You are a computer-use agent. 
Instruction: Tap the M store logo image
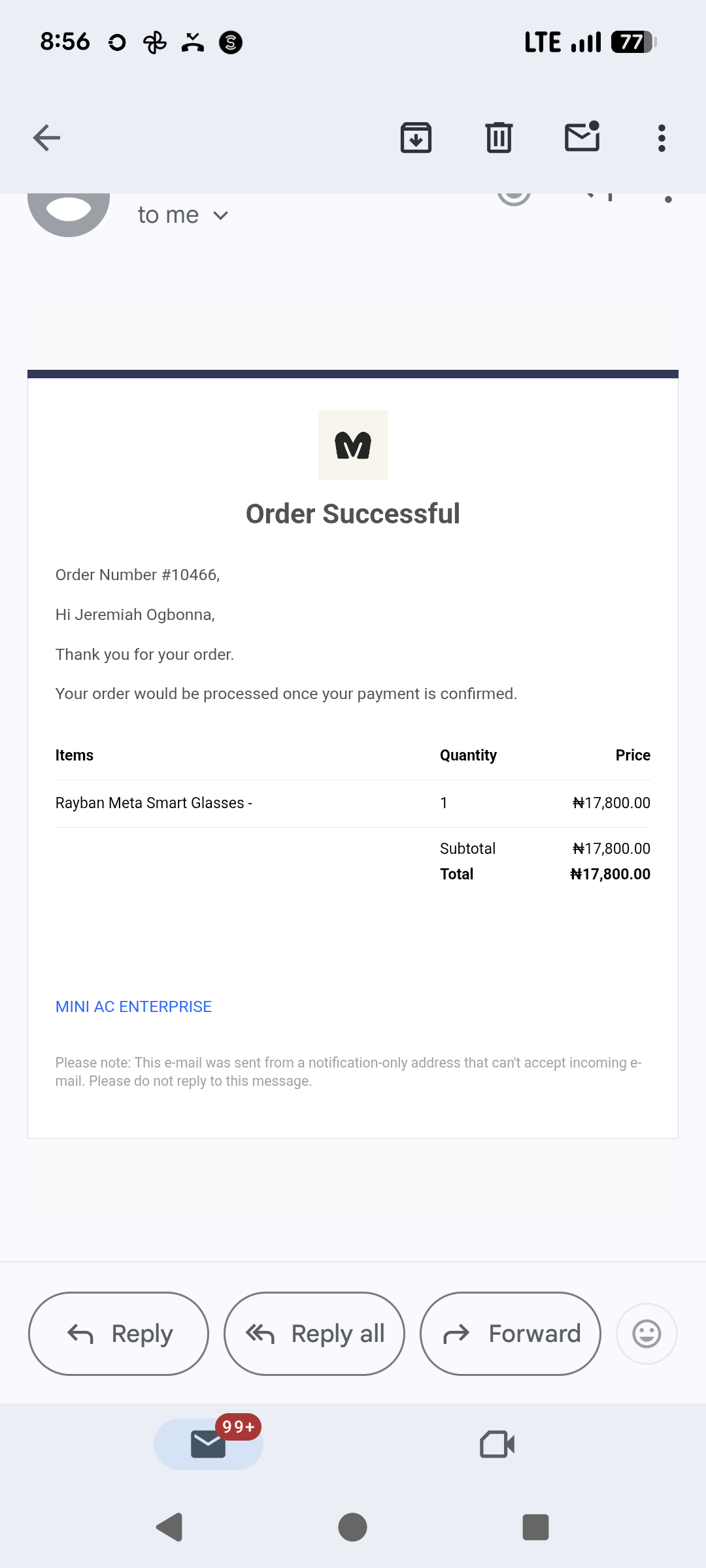pyautogui.click(x=353, y=445)
